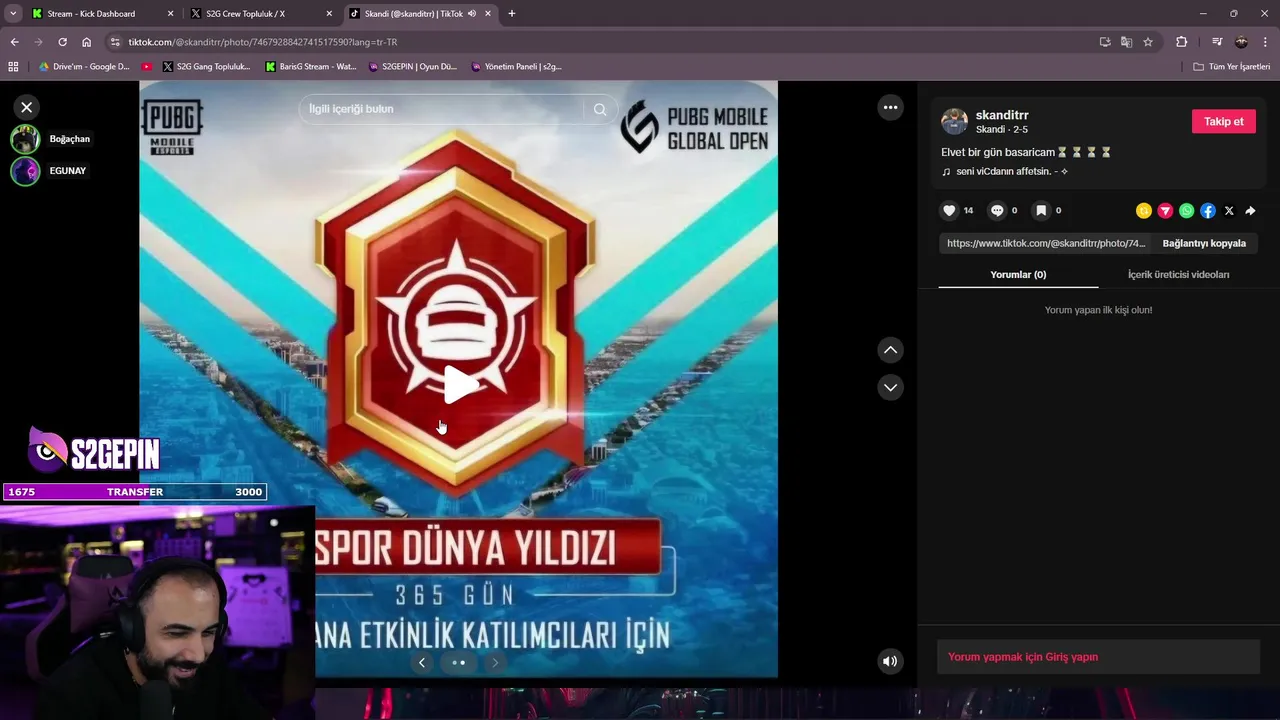Open the YouTube bookmark icon
Viewport: 1280px width, 720px height.
tap(147, 67)
